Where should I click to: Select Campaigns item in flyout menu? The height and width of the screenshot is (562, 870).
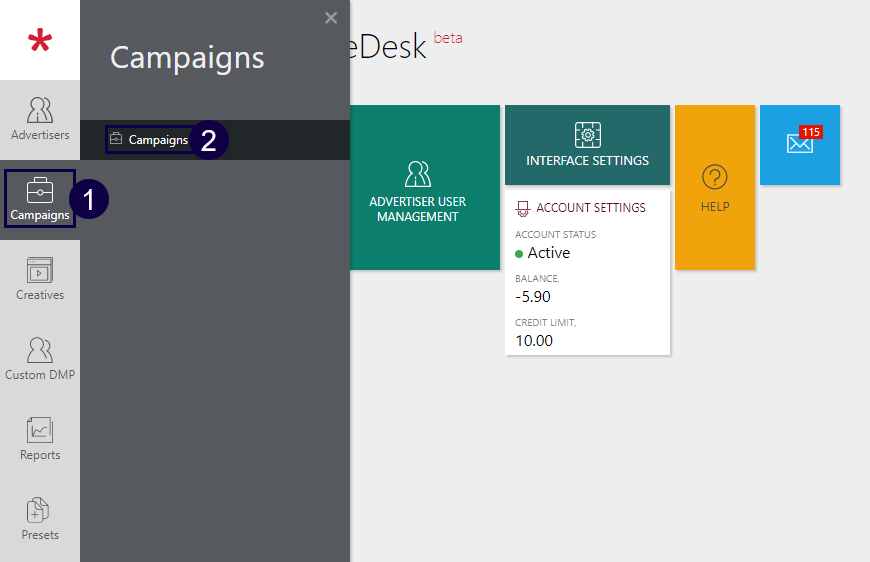(x=158, y=140)
